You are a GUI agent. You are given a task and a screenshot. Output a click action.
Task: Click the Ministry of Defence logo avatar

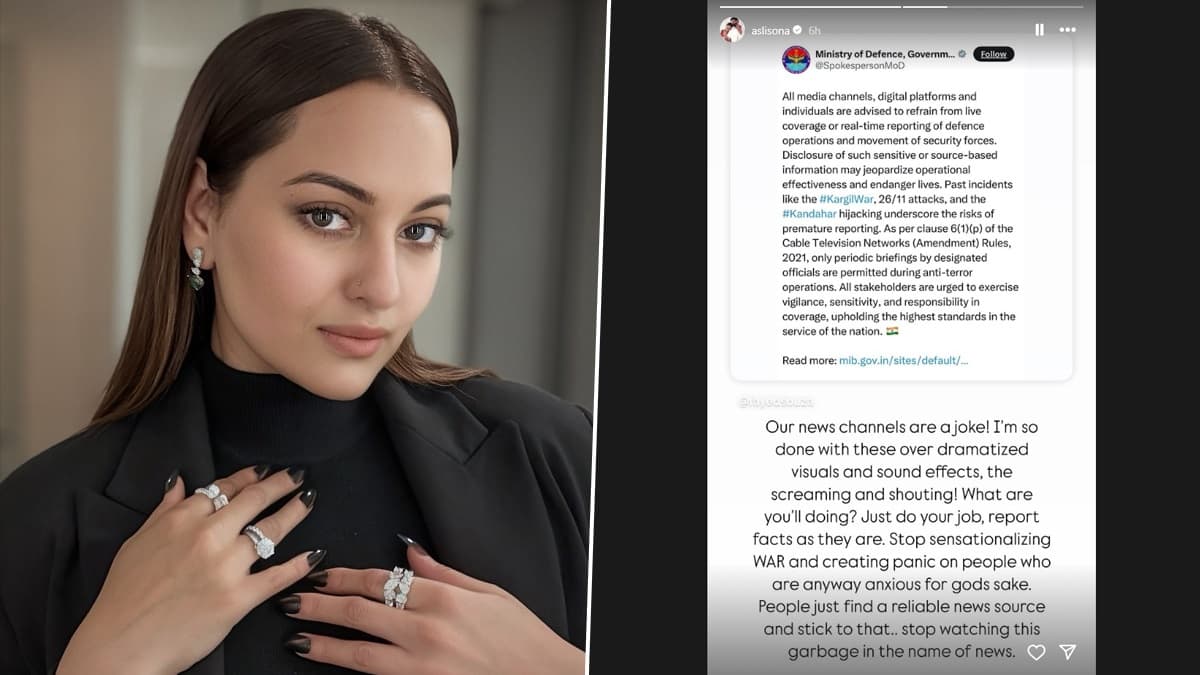coord(796,59)
